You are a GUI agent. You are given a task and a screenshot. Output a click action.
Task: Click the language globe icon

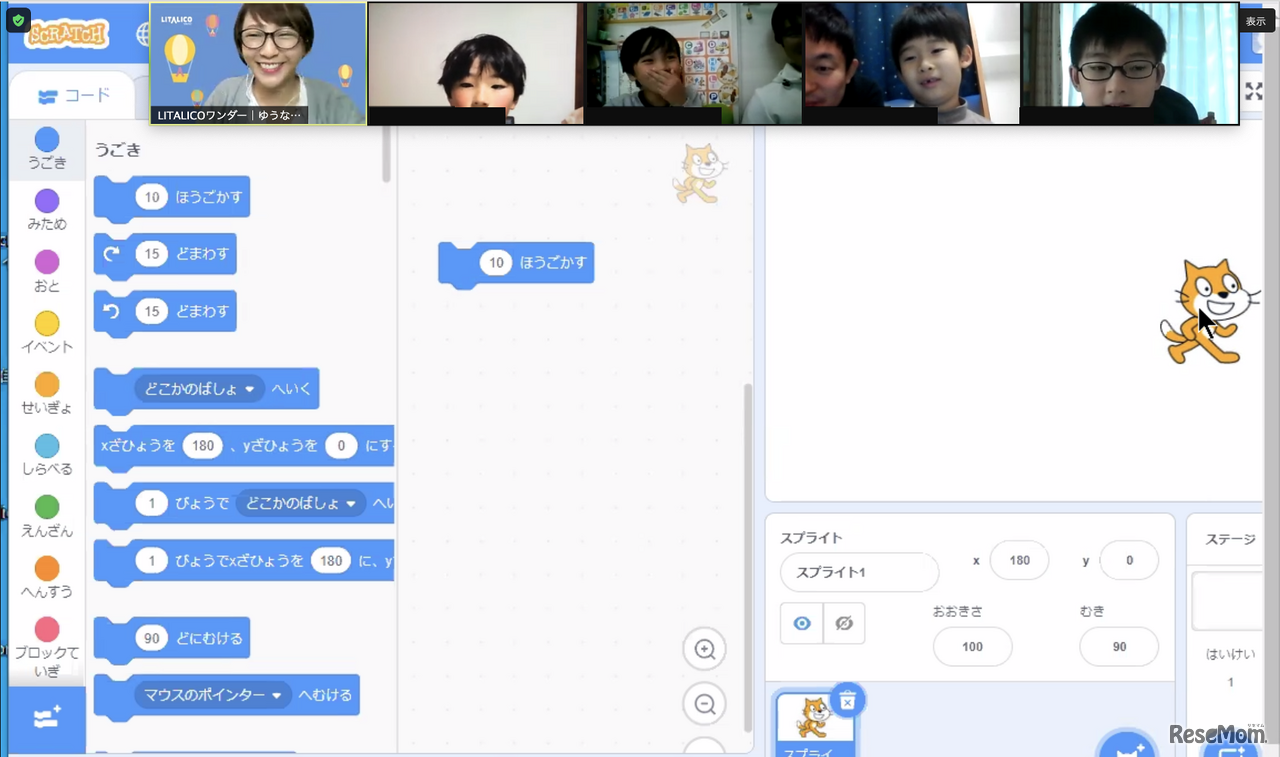pyautogui.click(x=142, y=34)
